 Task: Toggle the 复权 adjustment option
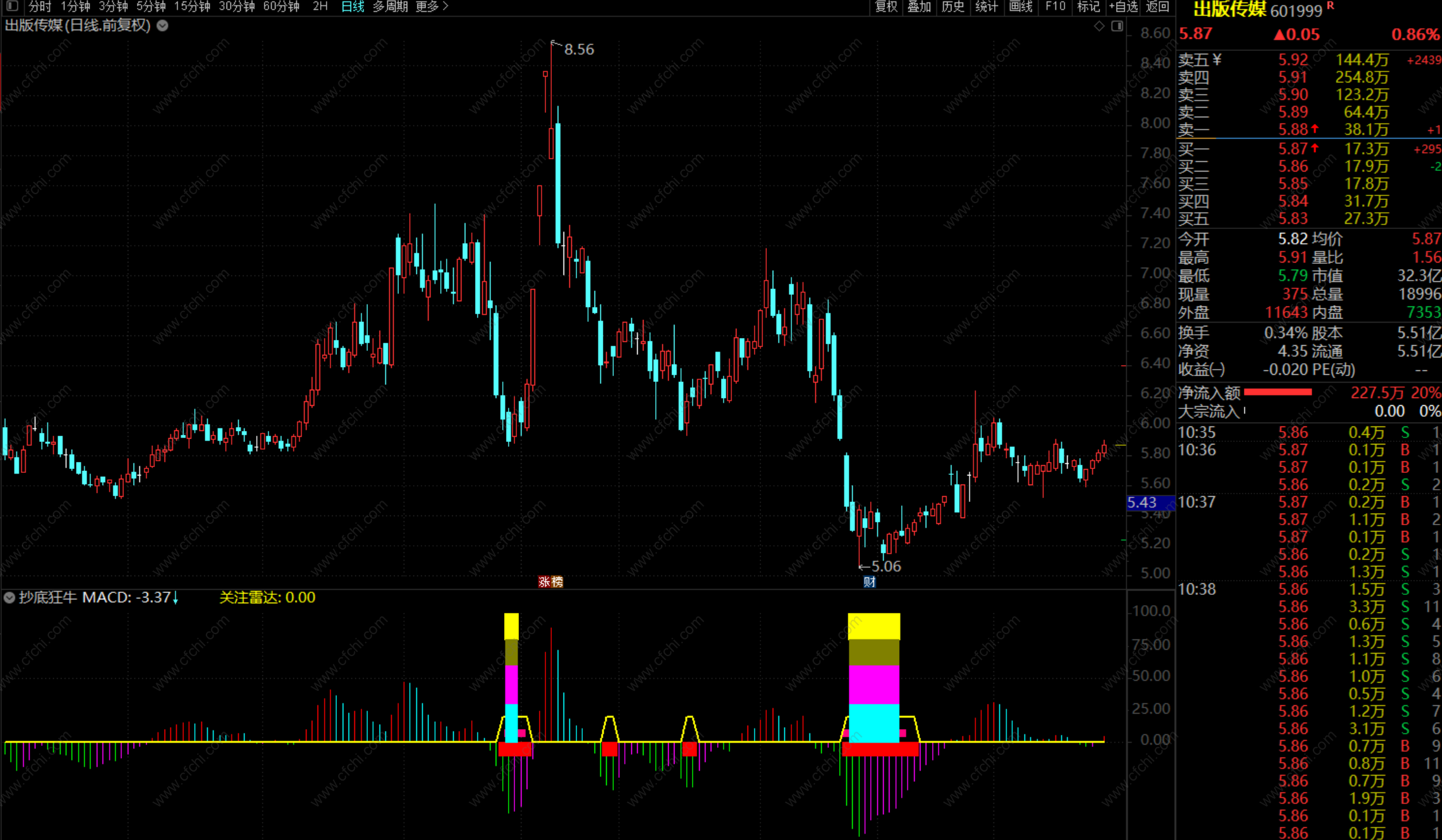886,6
